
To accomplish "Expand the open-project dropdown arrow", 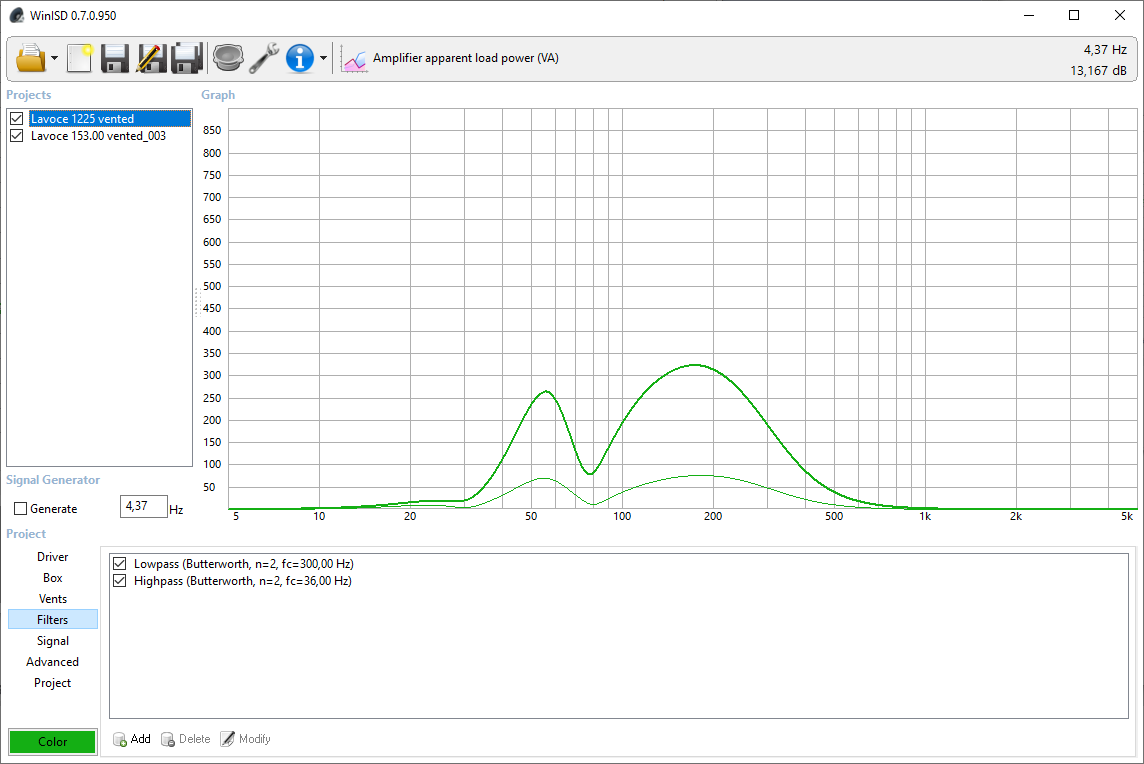I will 55,58.
